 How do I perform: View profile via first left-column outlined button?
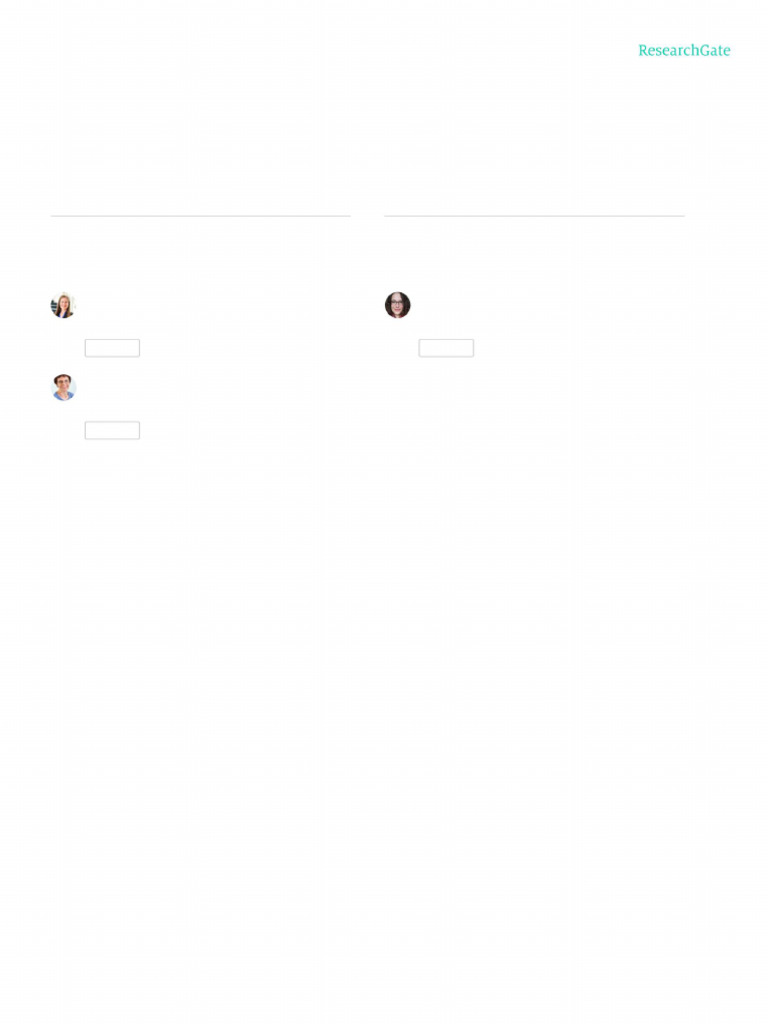(112, 348)
